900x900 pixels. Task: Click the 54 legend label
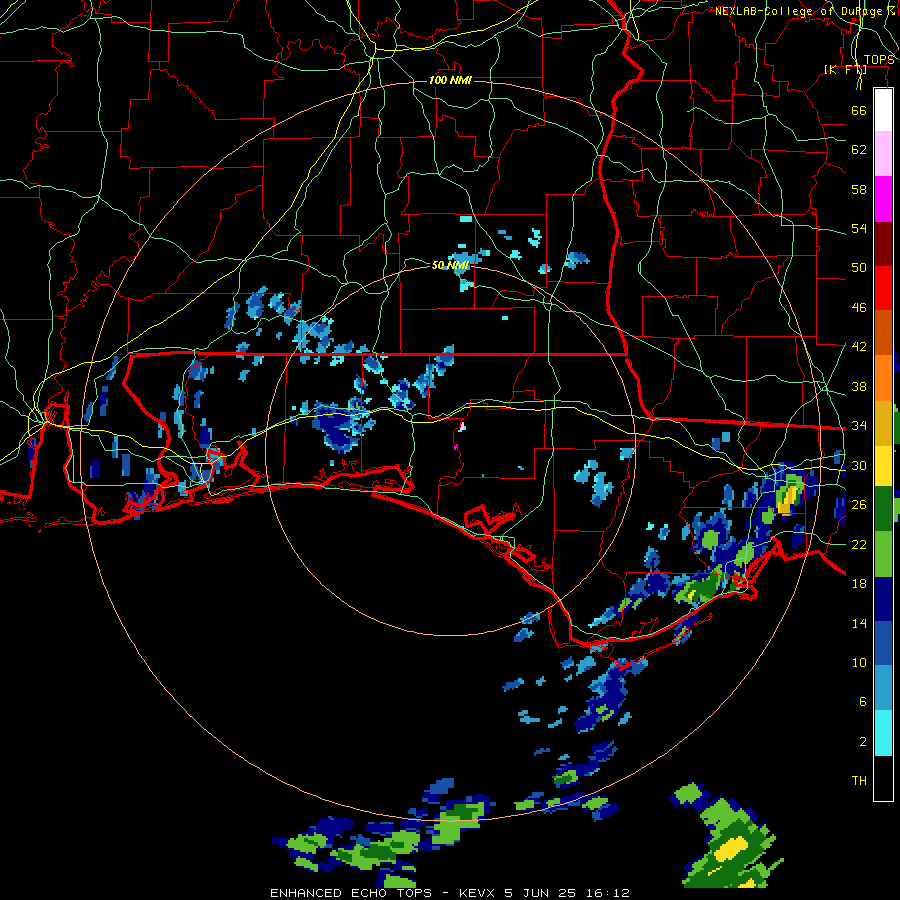[x=859, y=228]
